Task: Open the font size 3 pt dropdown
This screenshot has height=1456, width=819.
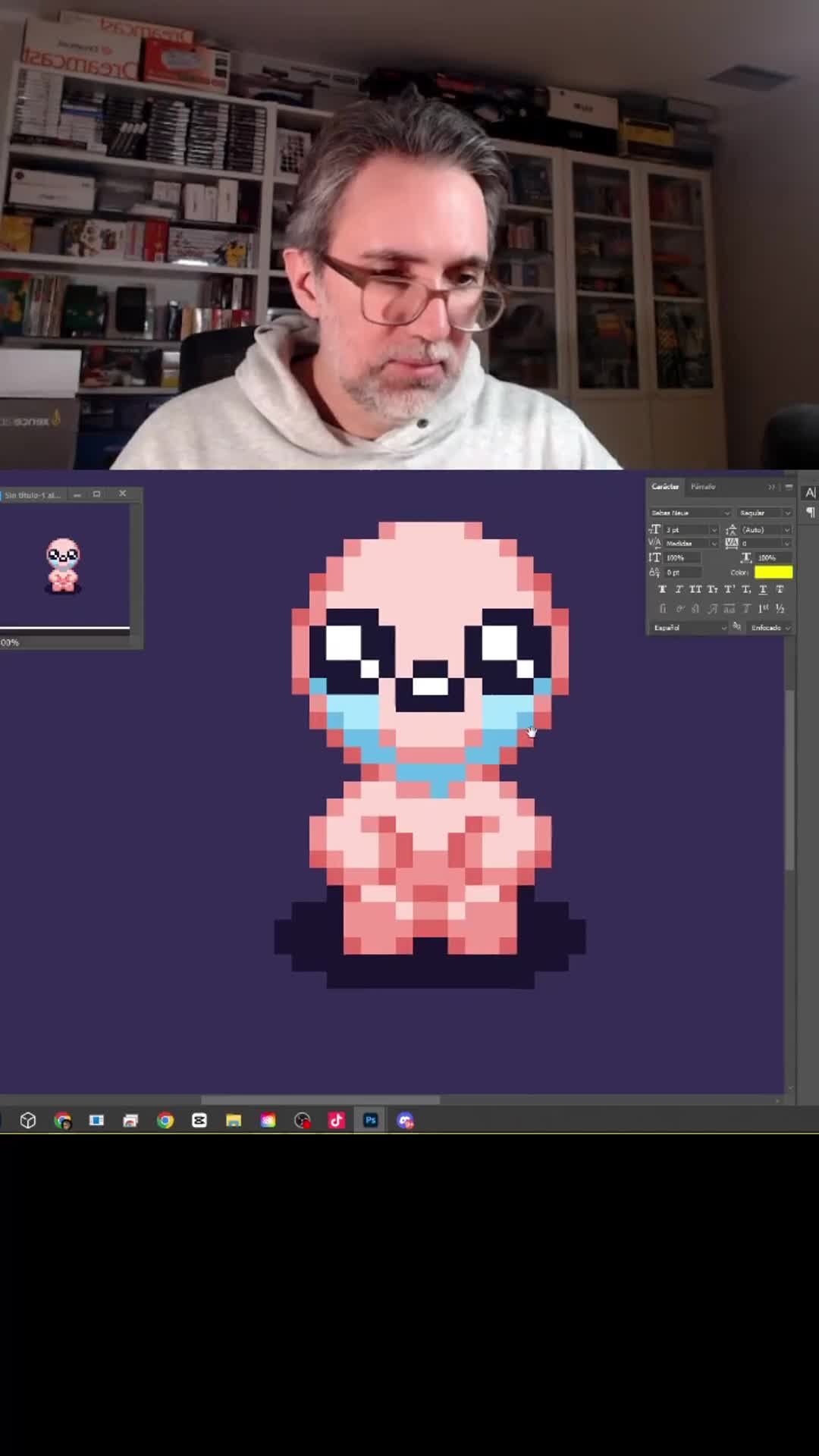Action: [x=692, y=530]
